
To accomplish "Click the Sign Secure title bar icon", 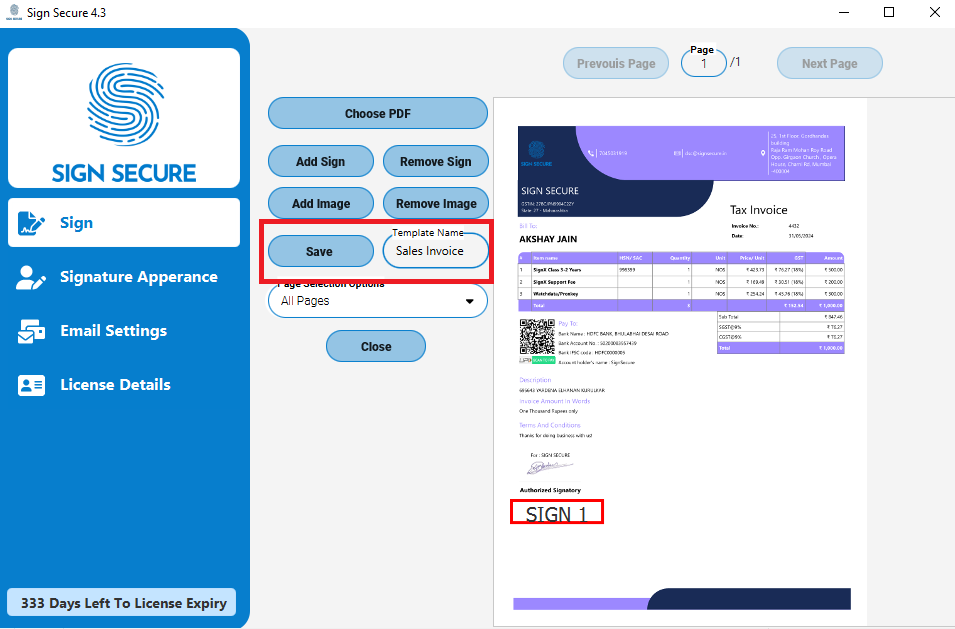I will pyautogui.click(x=14, y=12).
